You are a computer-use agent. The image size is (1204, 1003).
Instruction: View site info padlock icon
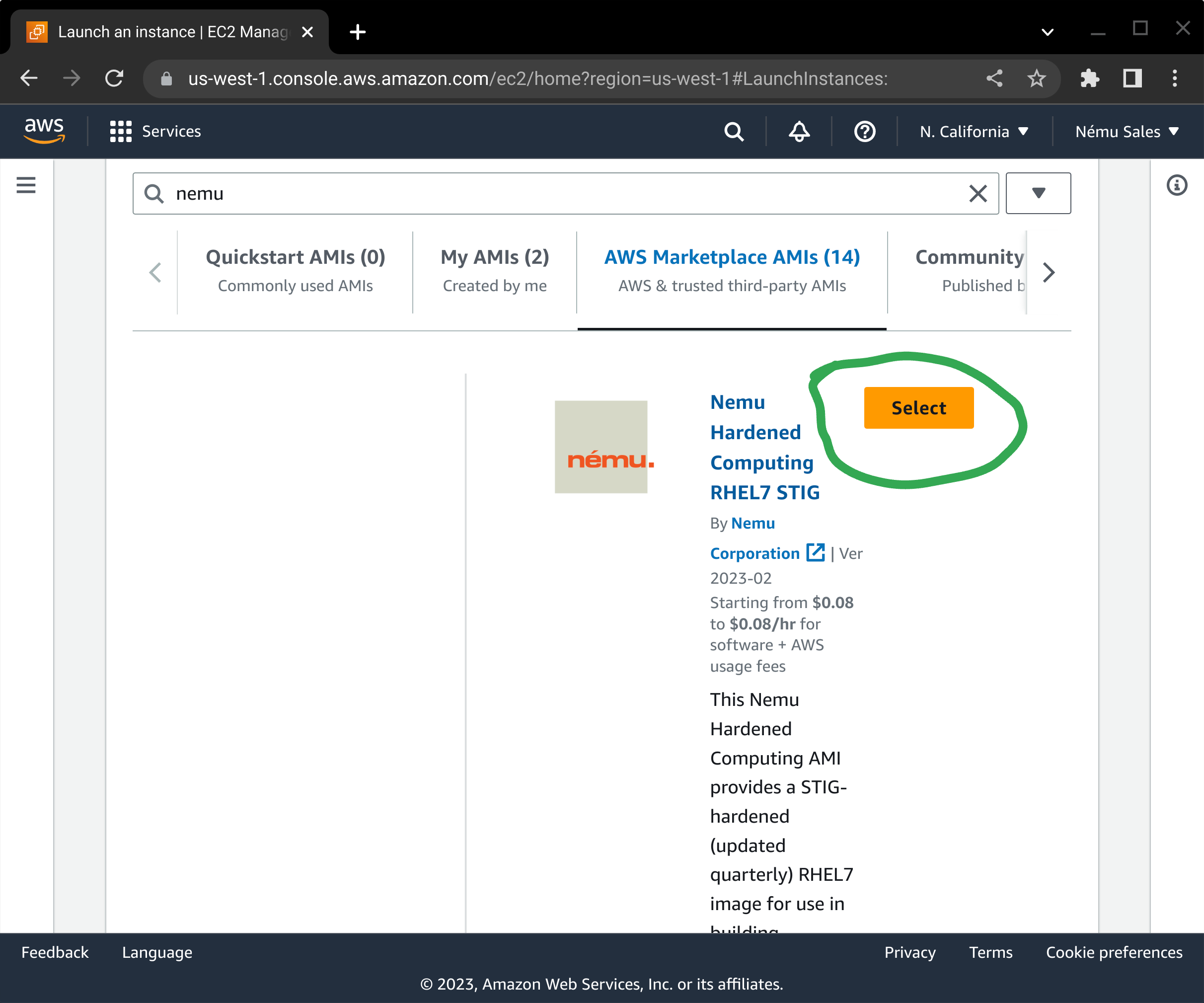(x=166, y=78)
